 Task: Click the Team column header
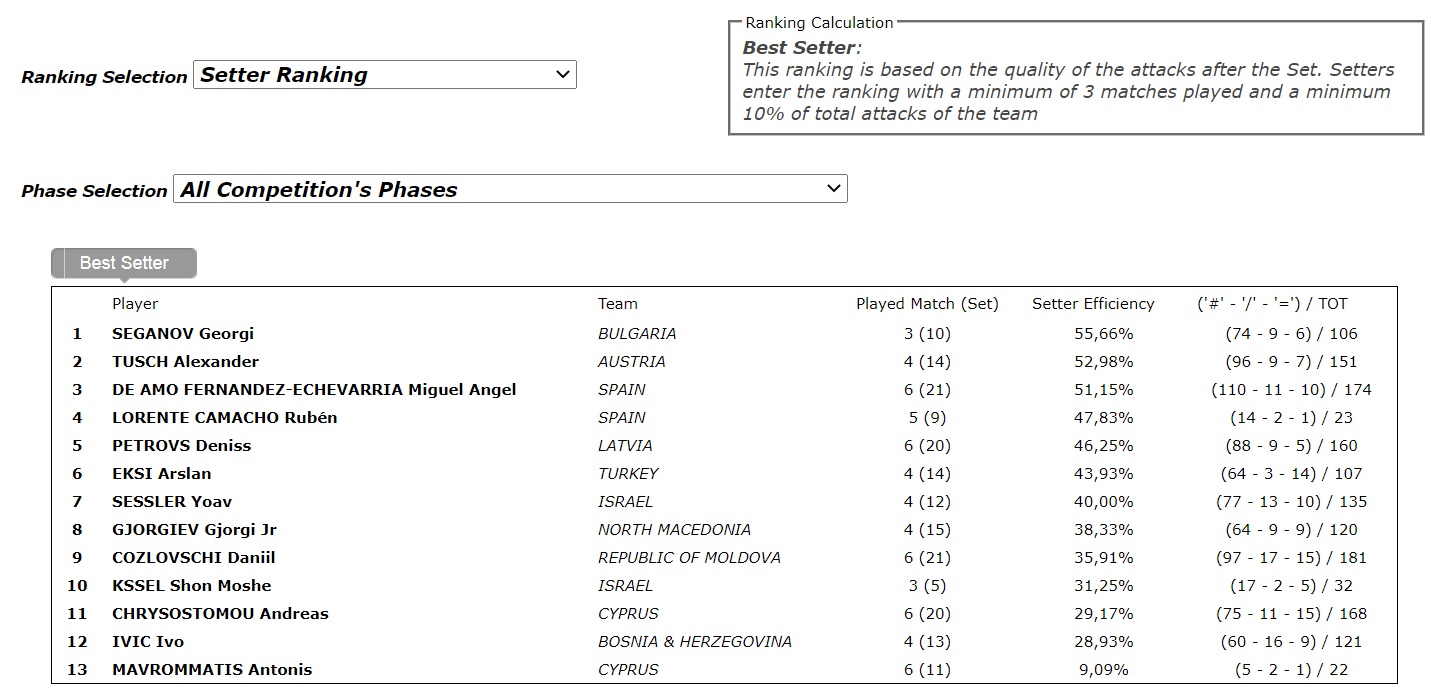(617, 304)
